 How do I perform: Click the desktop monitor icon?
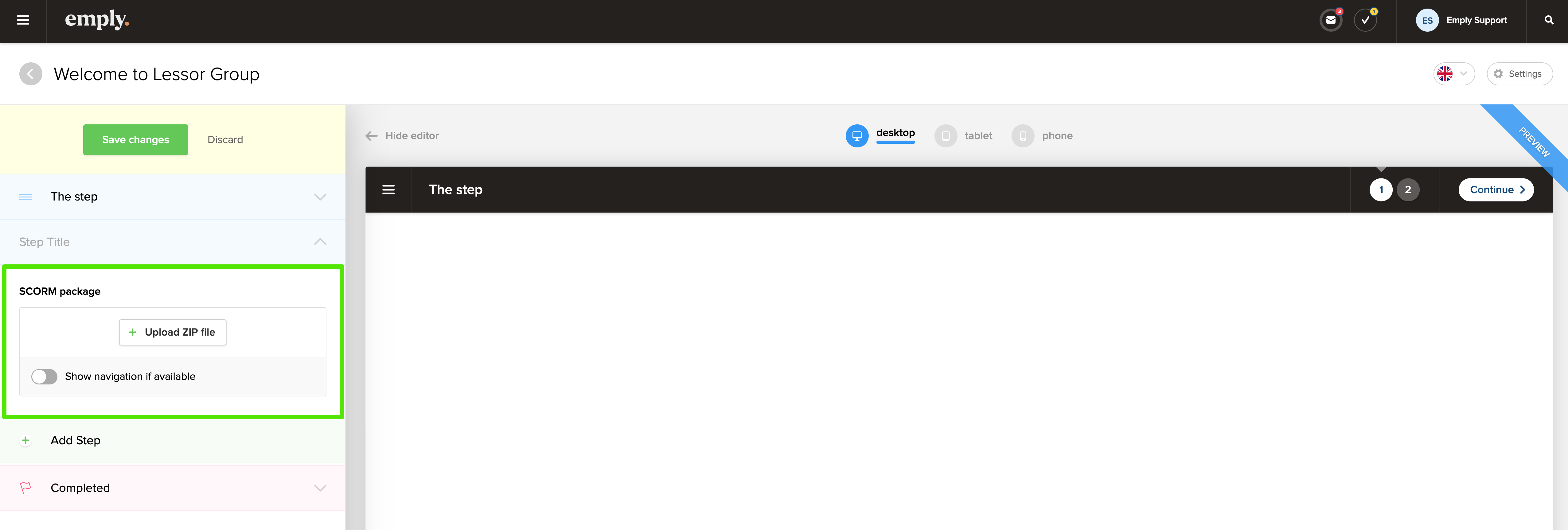[856, 136]
